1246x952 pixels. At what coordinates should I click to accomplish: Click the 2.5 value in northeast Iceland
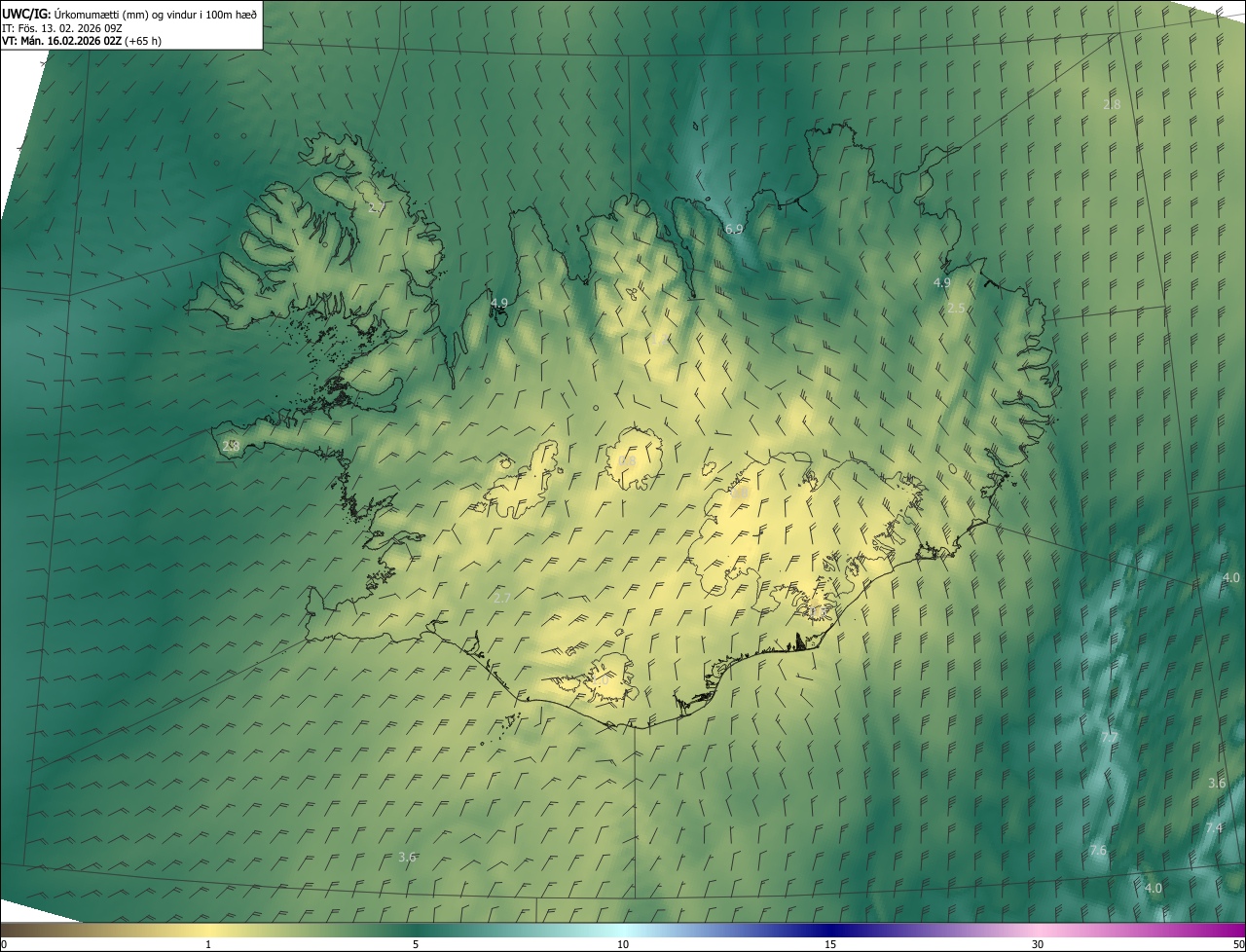click(x=956, y=308)
